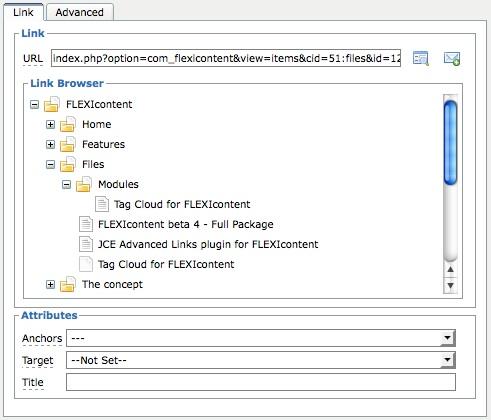Click the Anchors label
The image size is (491, 420).
point(42,338)
